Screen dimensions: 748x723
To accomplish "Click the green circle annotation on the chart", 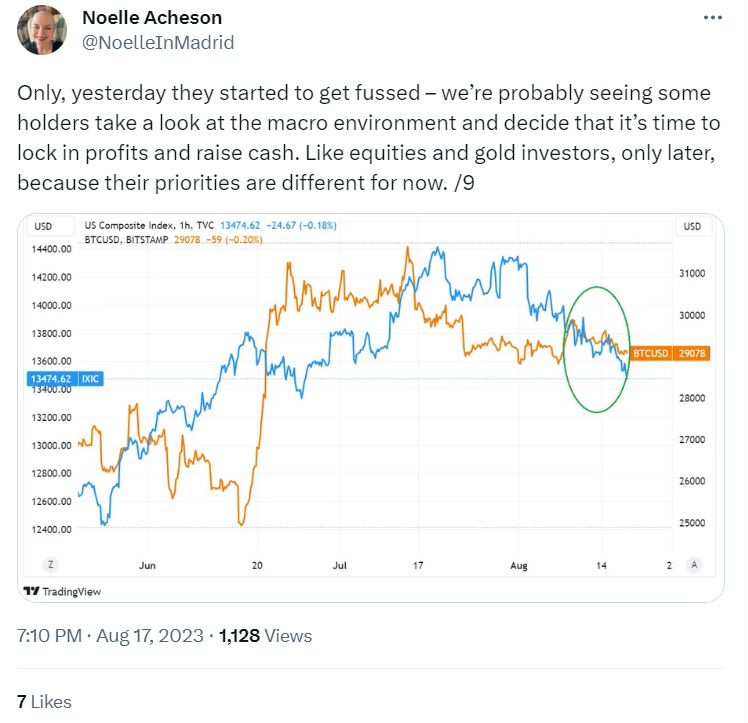I will [596, 350].
